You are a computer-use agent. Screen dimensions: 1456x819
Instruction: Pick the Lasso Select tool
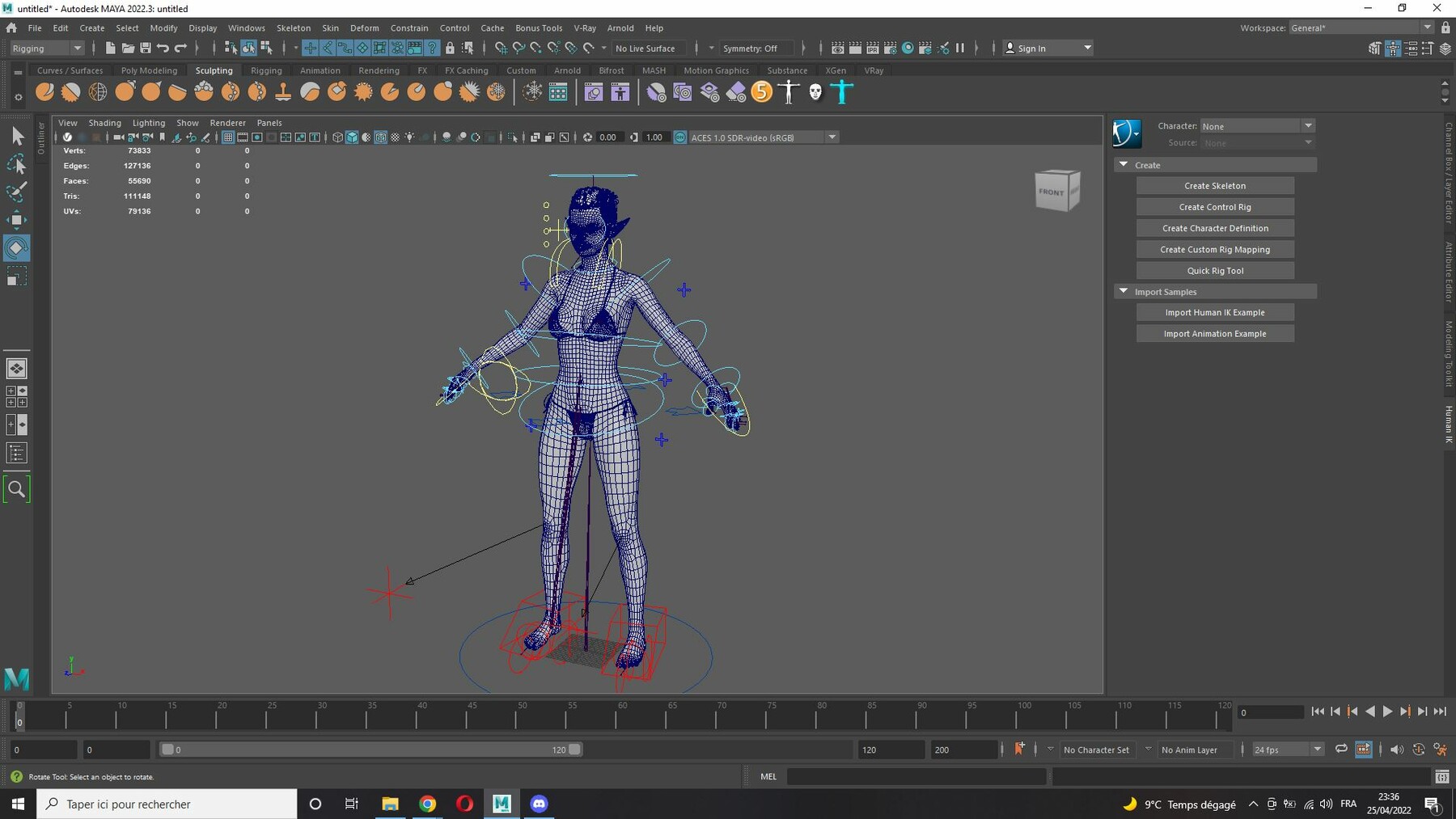pyautogui.click(x=17, y=164)
